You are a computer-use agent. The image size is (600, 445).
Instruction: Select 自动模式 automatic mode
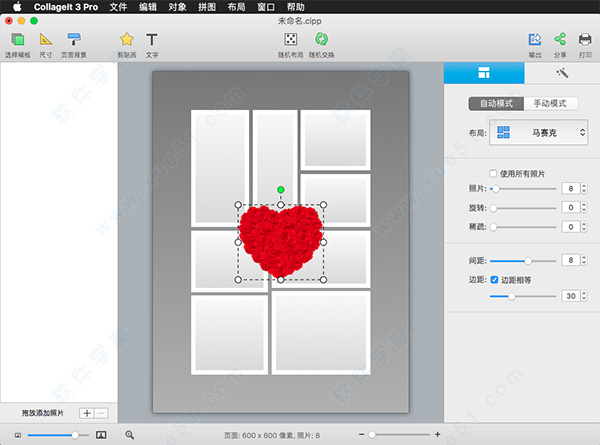click(496, 104)
